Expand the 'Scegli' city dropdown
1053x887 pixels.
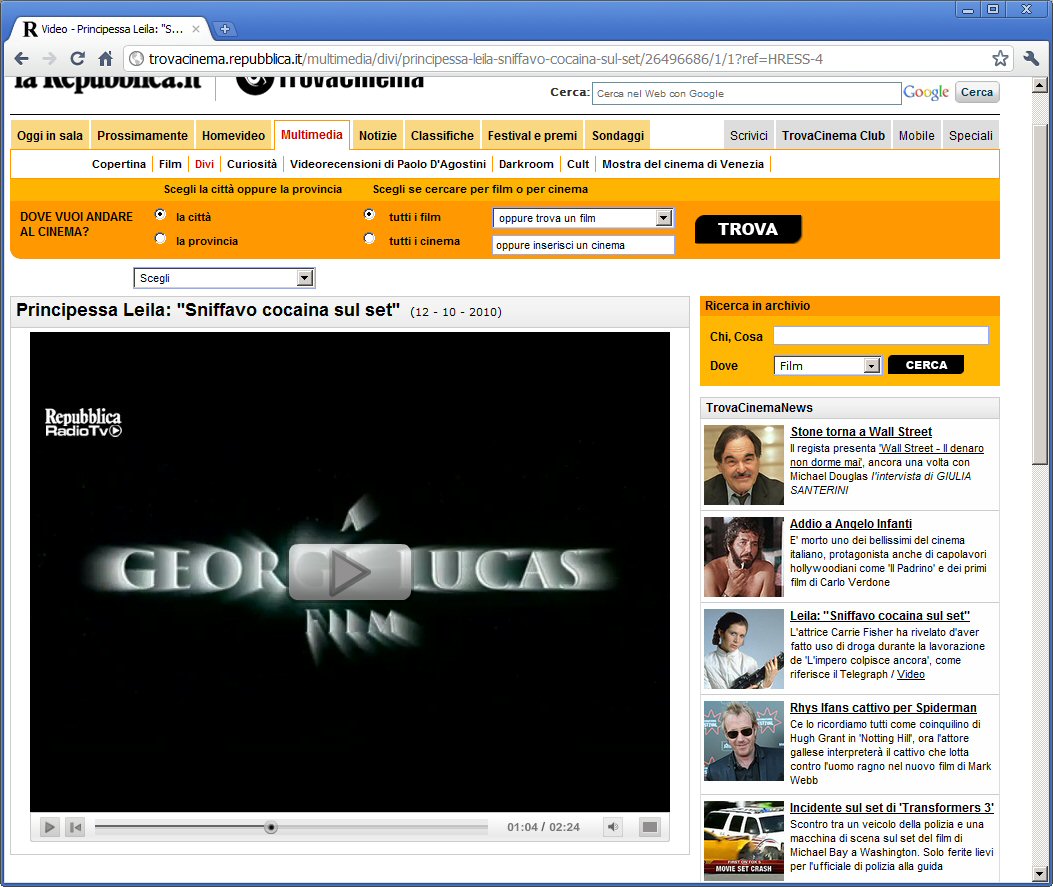coord(224,278)
